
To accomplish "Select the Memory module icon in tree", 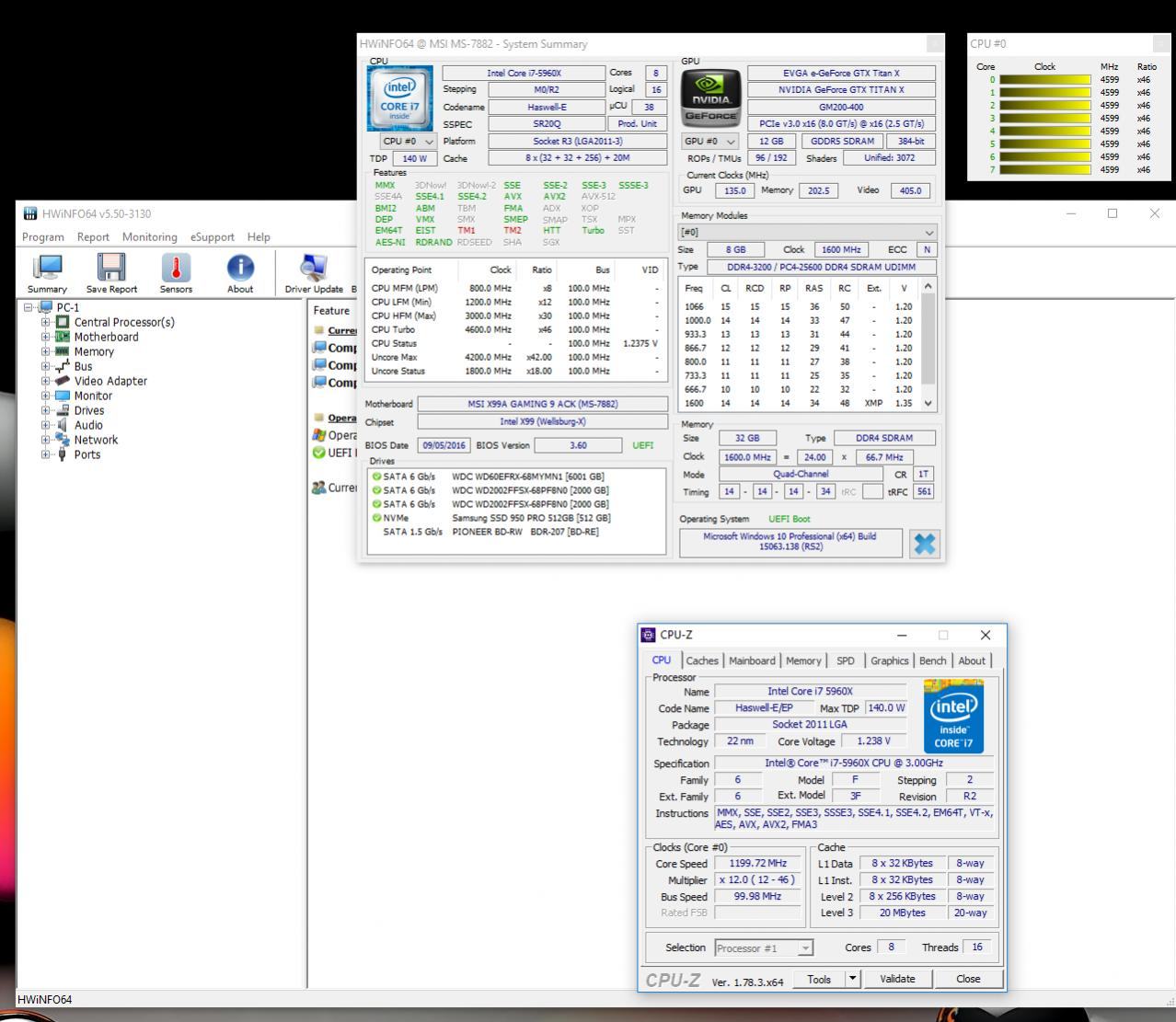I will point(63,351).
